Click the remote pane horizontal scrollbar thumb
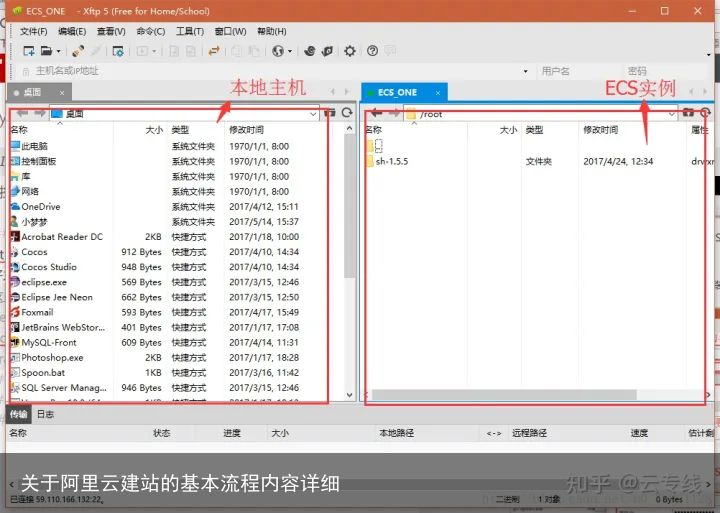Viewport: 720px width, 513px height. coord(504,395)
